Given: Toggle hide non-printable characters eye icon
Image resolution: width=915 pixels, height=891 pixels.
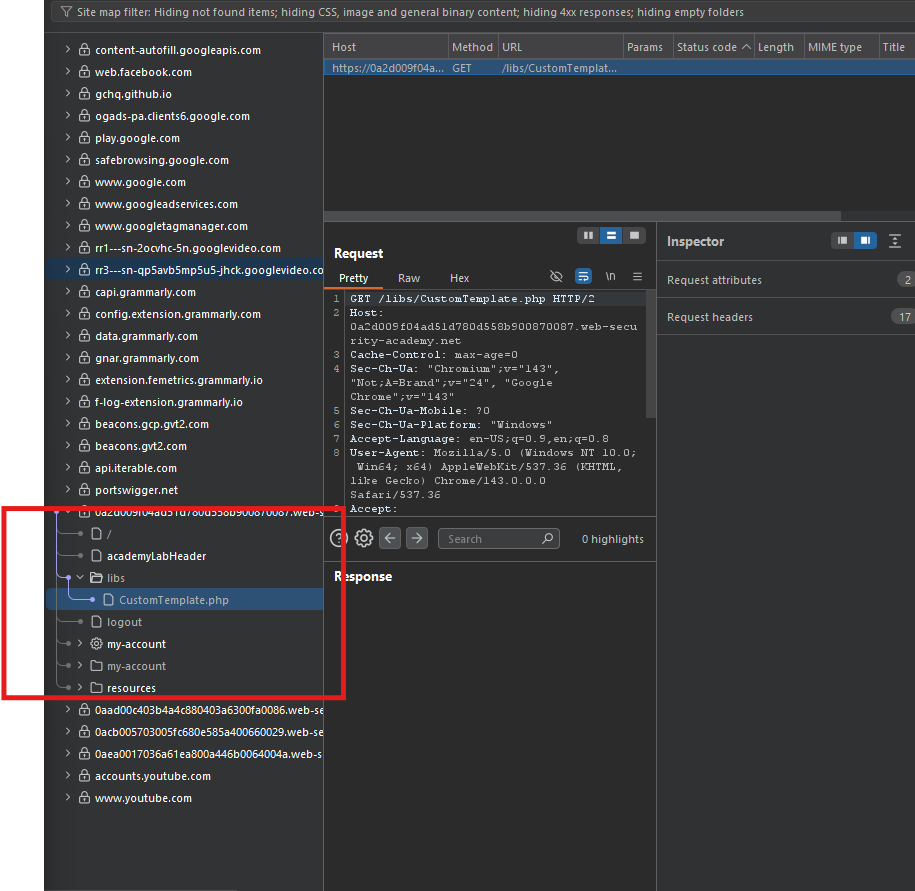Looking at the screenshot, I should pos(556,276).
